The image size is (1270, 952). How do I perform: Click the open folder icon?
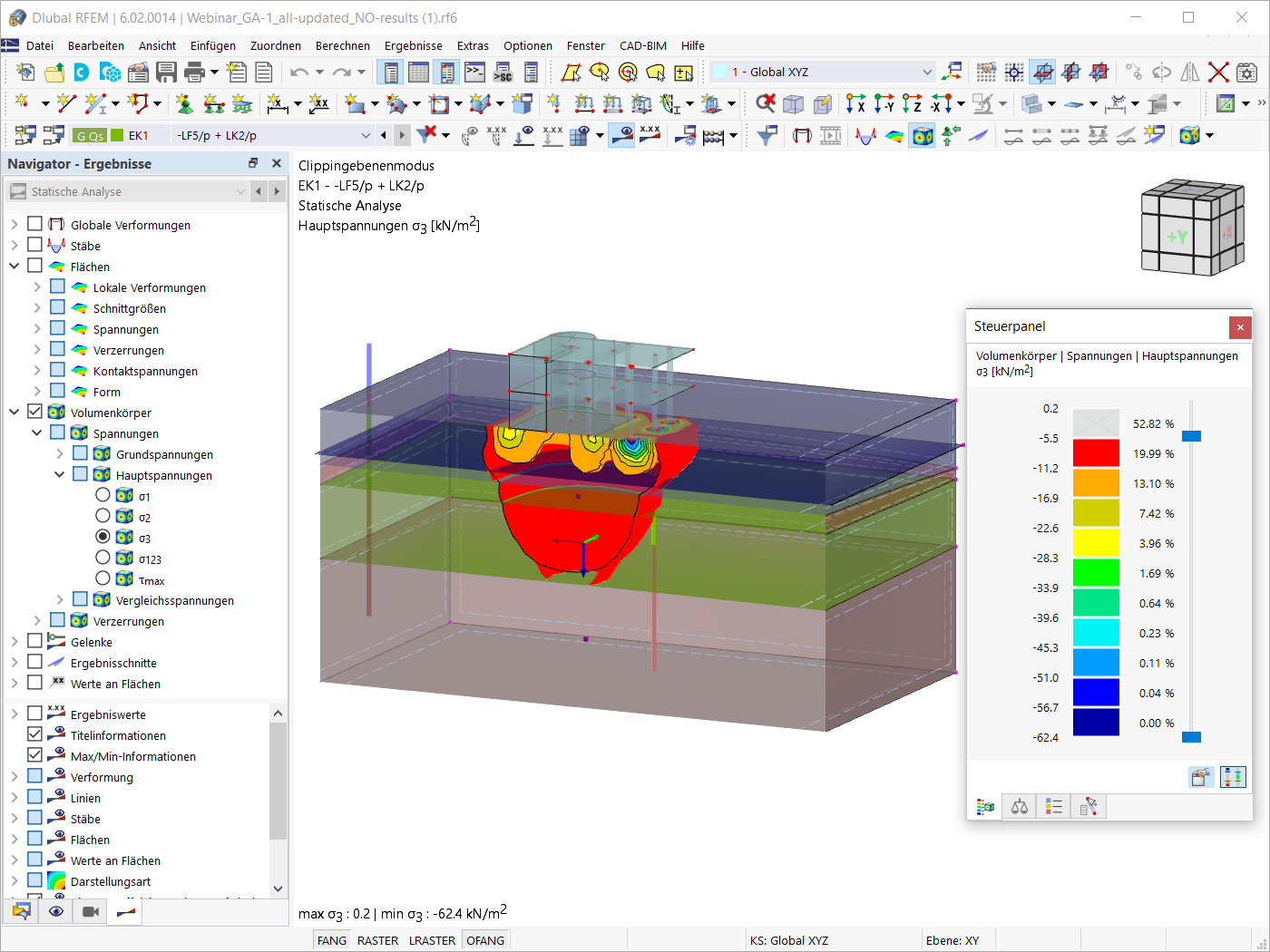point(54,72)
